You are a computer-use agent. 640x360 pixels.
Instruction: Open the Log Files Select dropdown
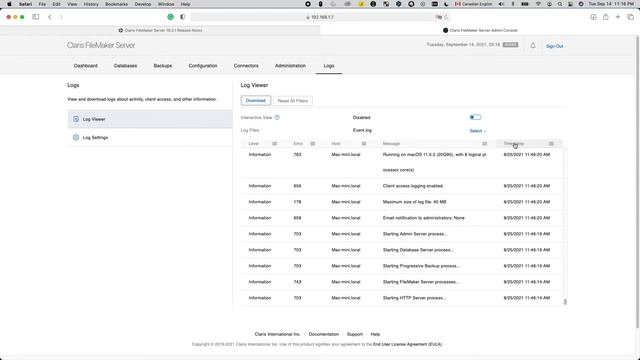478,131
